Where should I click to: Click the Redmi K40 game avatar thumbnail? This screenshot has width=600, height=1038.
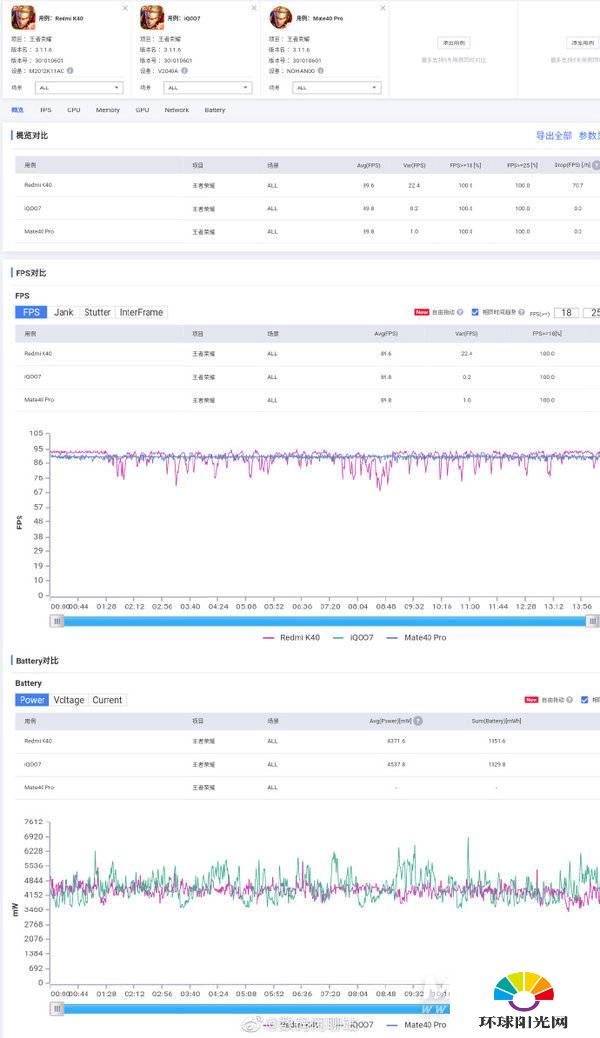click(23, 18)
